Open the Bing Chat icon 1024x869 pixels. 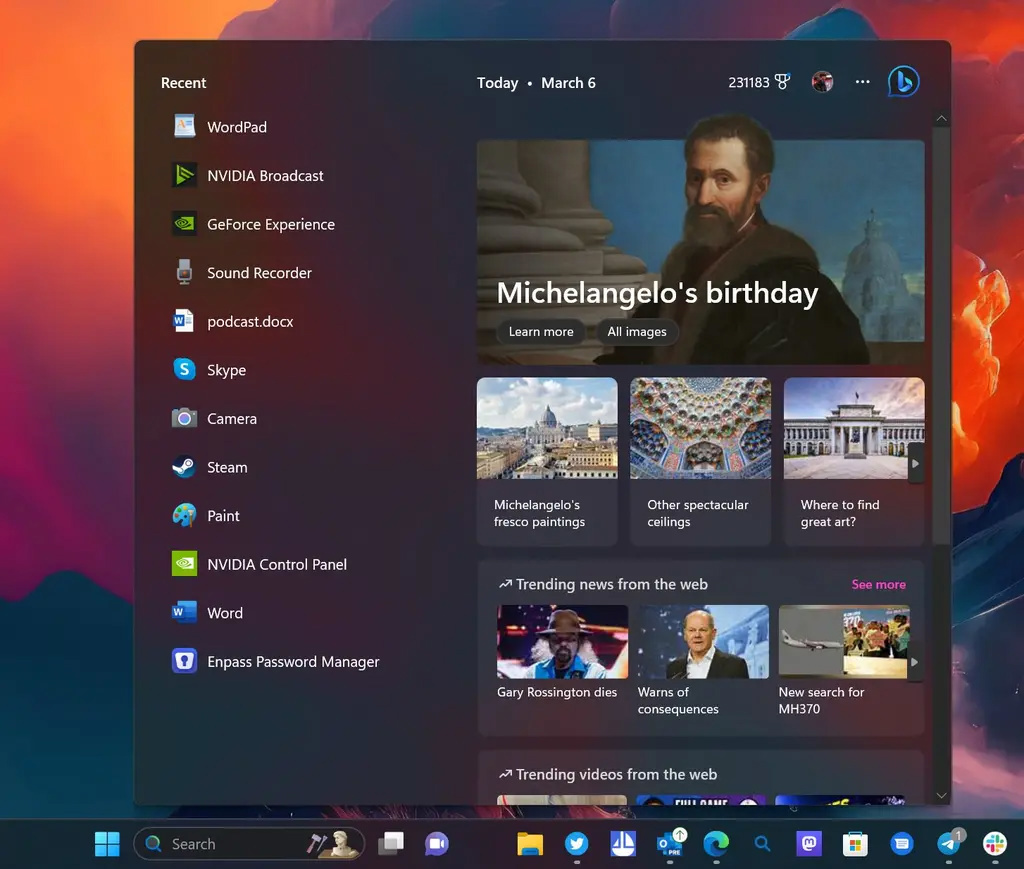903,82
